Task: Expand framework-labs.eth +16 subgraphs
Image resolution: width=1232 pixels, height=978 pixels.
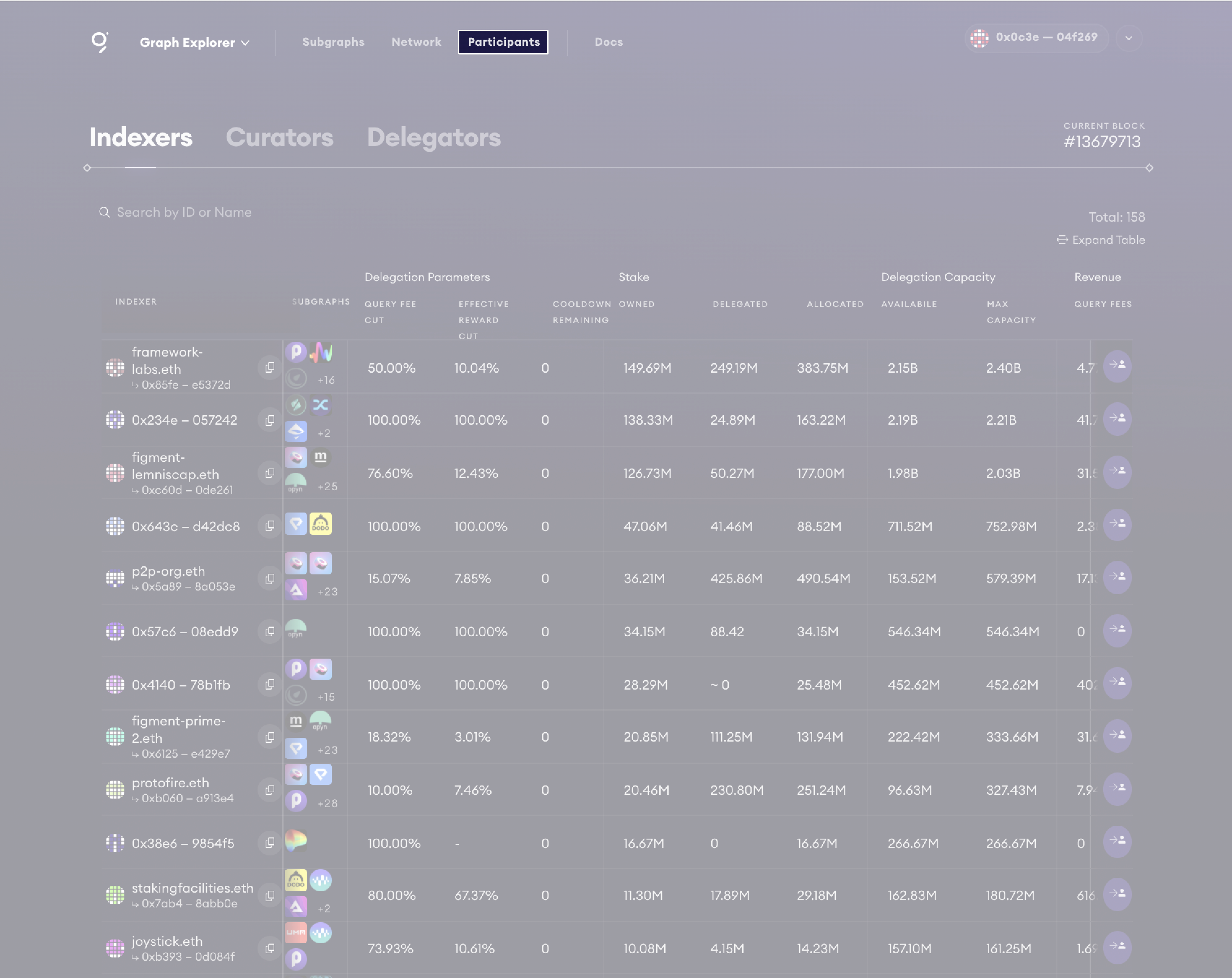Action: pos(326,380)
